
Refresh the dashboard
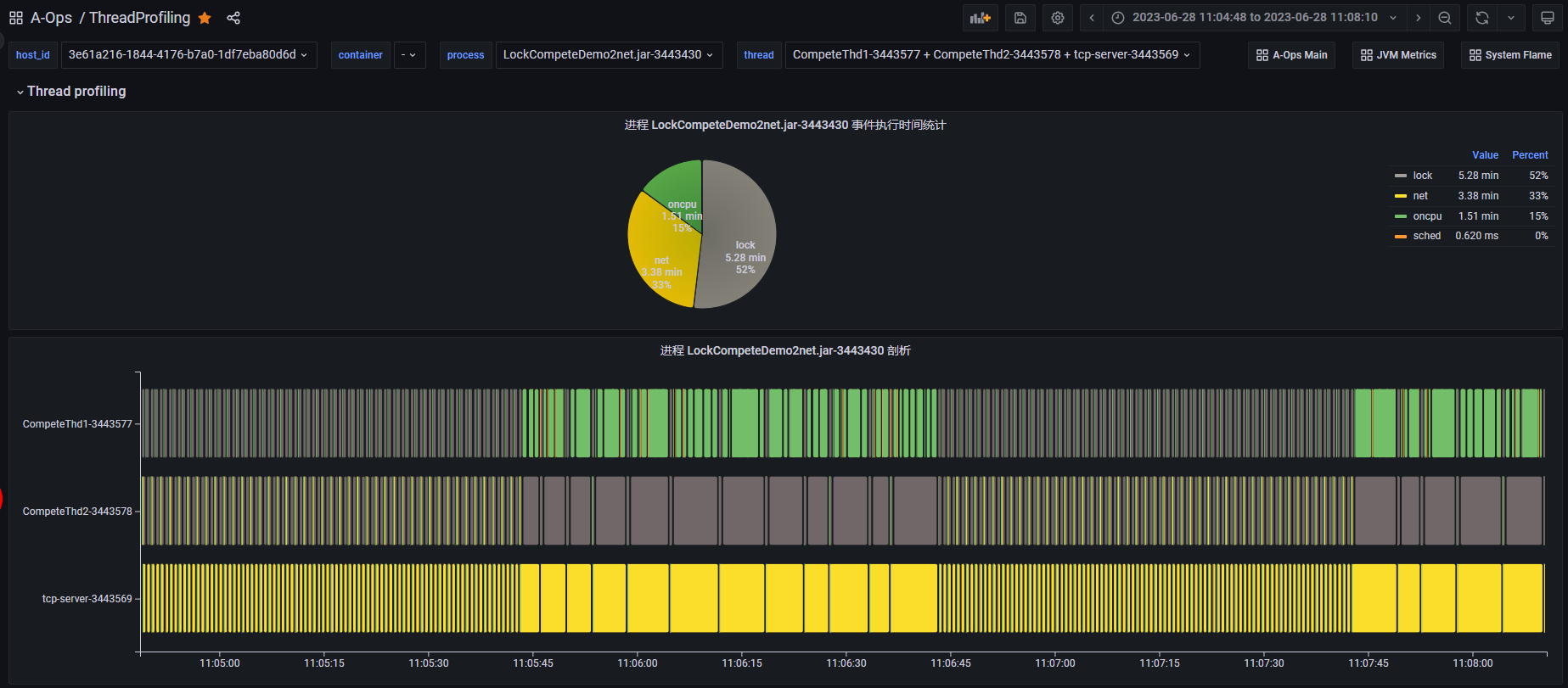[1482, 18]
